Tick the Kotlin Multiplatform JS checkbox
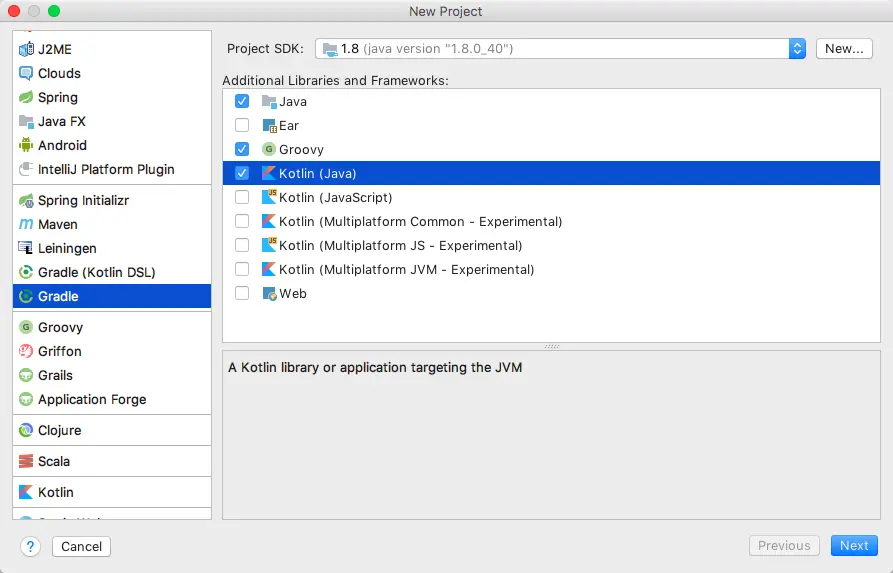 pos(242,245)
